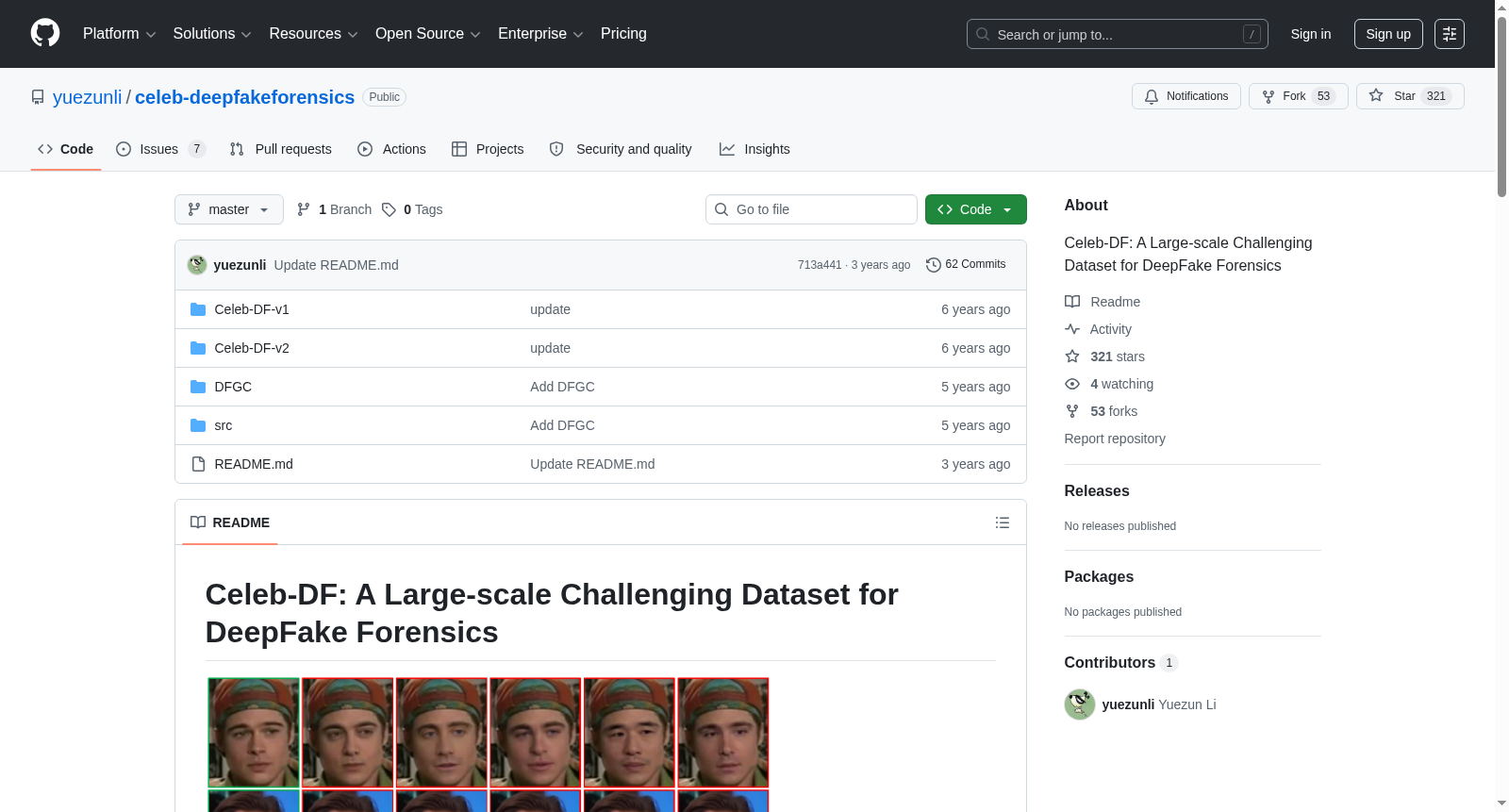Open the Celeb-DF-v2 folder name
The image size is (1509, 812).
pos(252,348)
